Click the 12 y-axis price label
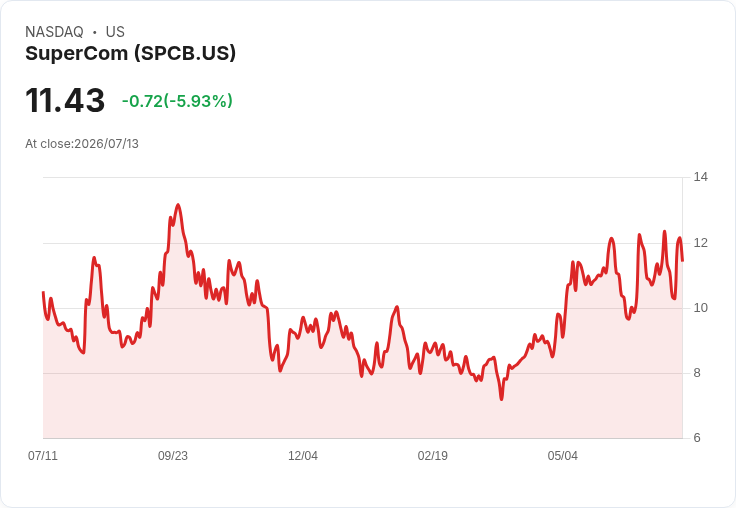 click(x=701, y=243)
